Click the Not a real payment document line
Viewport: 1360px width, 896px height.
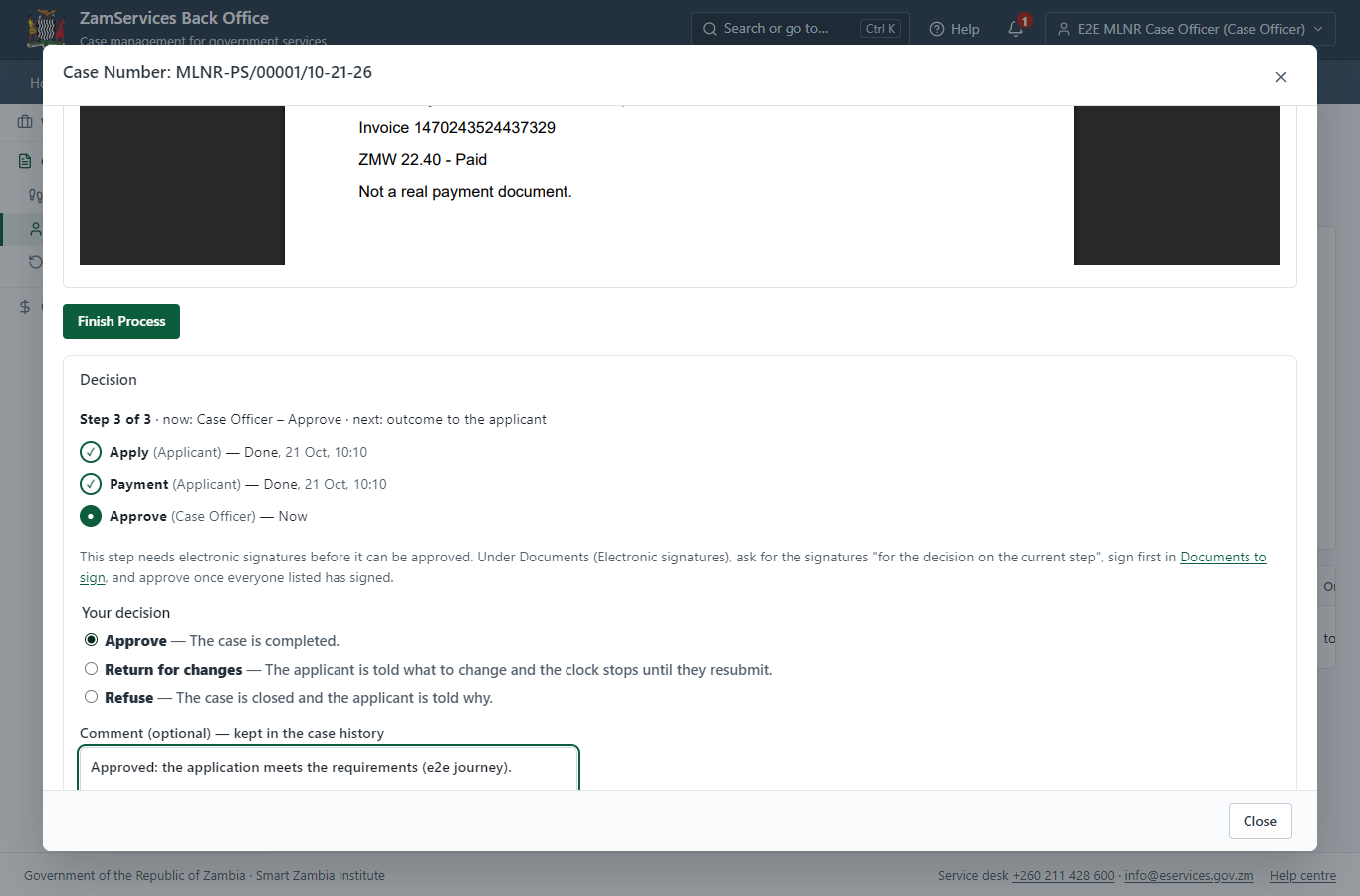click(x=465, y=191)
